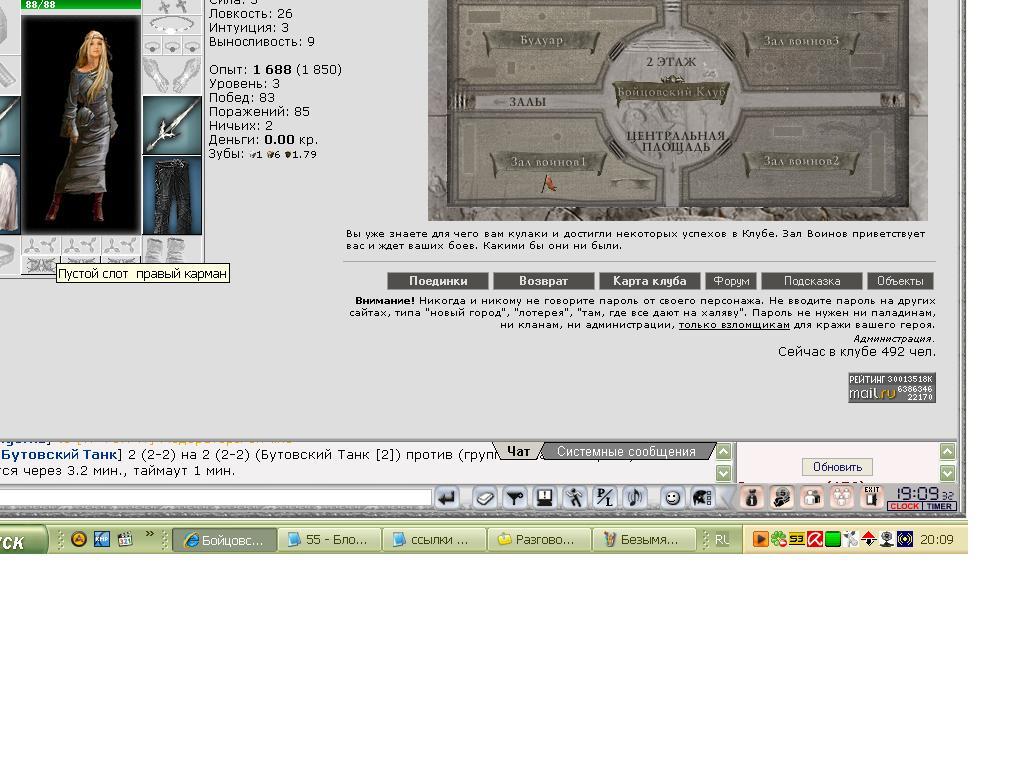Click the green square tray icon
The width and height of the screenshot is (1024, 768).
point(833,539)
